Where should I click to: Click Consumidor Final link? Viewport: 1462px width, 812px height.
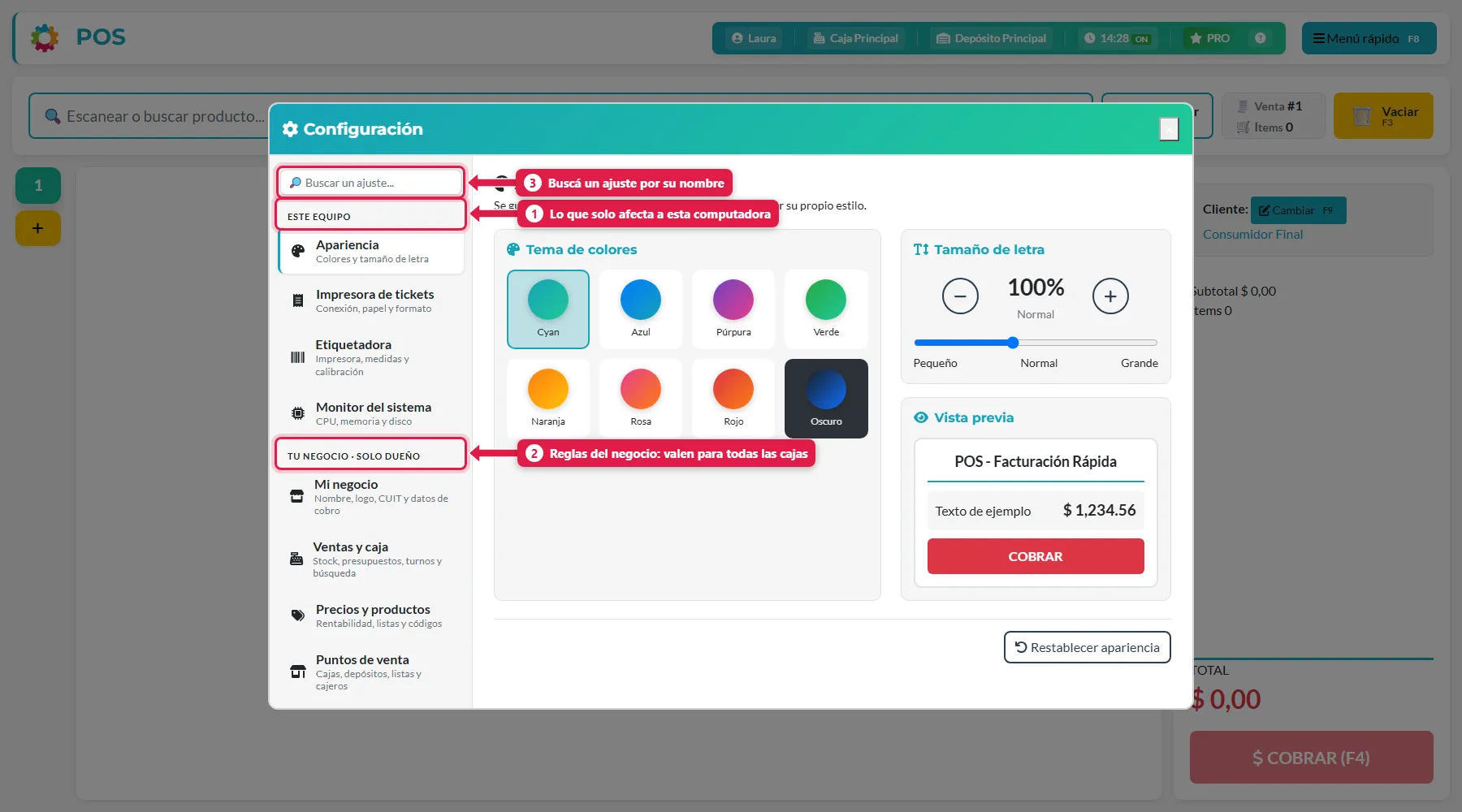(x=1252, y=234)
